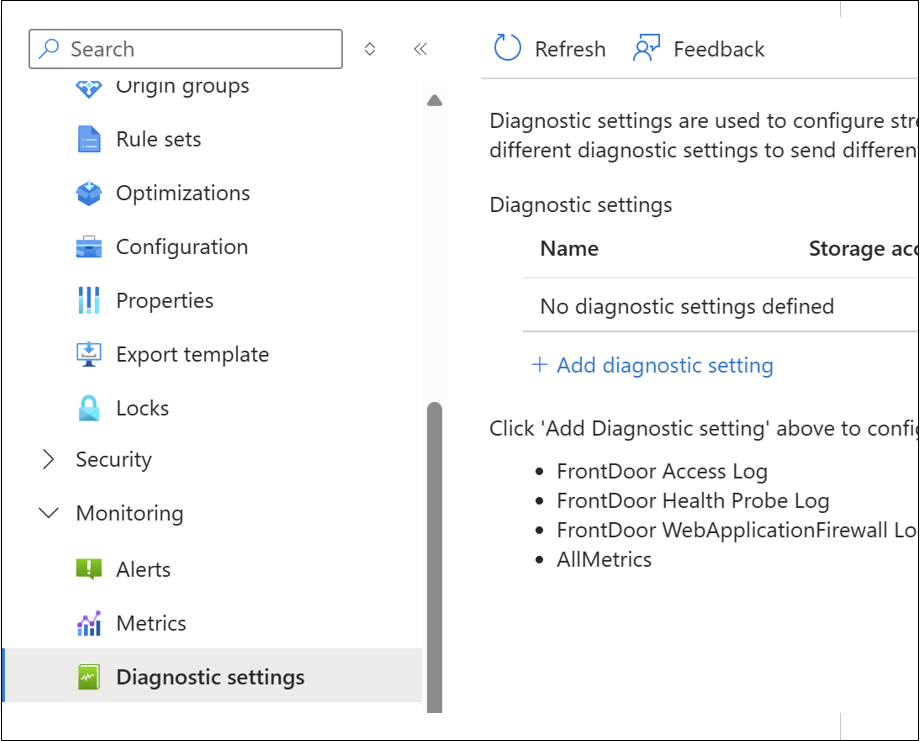The image size is (920, 741).
Task: Open the Export template menu item
Action: (192, 355)
